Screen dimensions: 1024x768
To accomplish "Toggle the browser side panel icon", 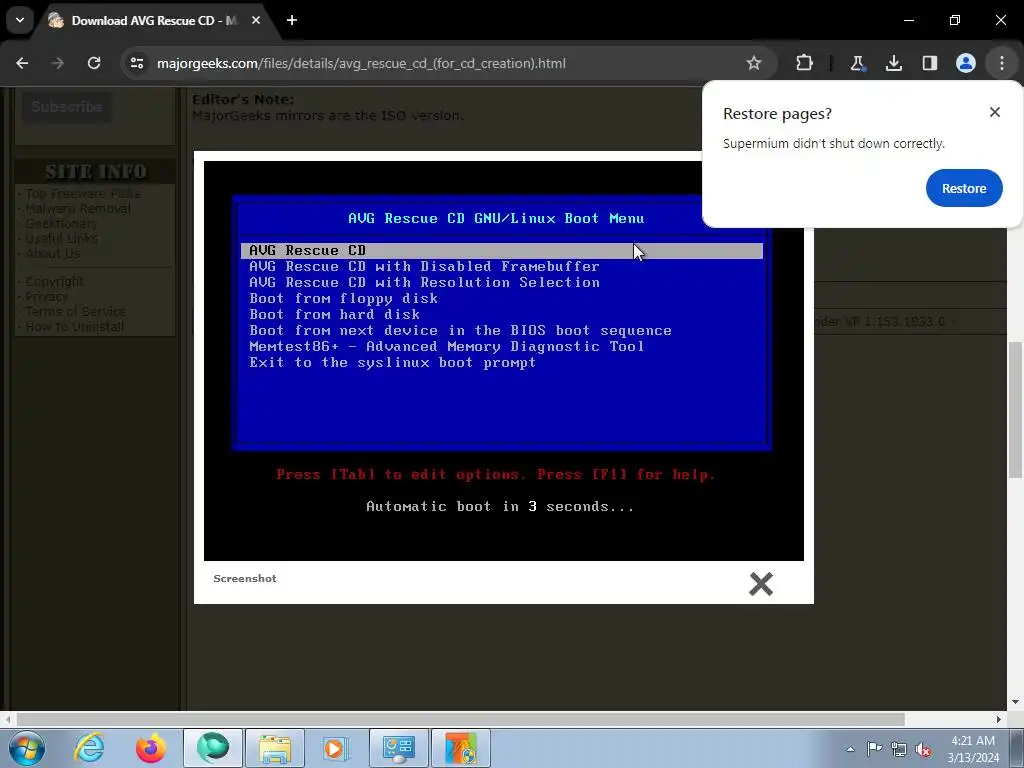I will pos(929,63).
